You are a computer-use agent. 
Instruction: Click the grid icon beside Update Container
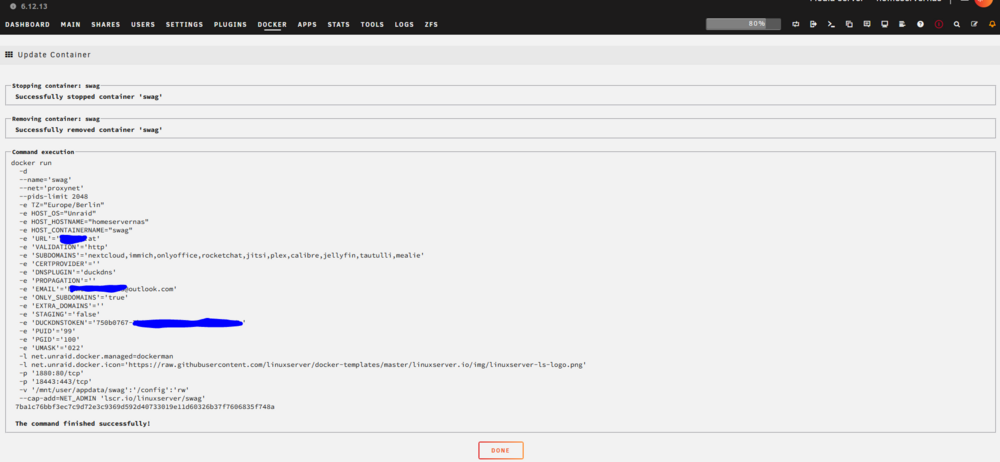tap(9, 54)
